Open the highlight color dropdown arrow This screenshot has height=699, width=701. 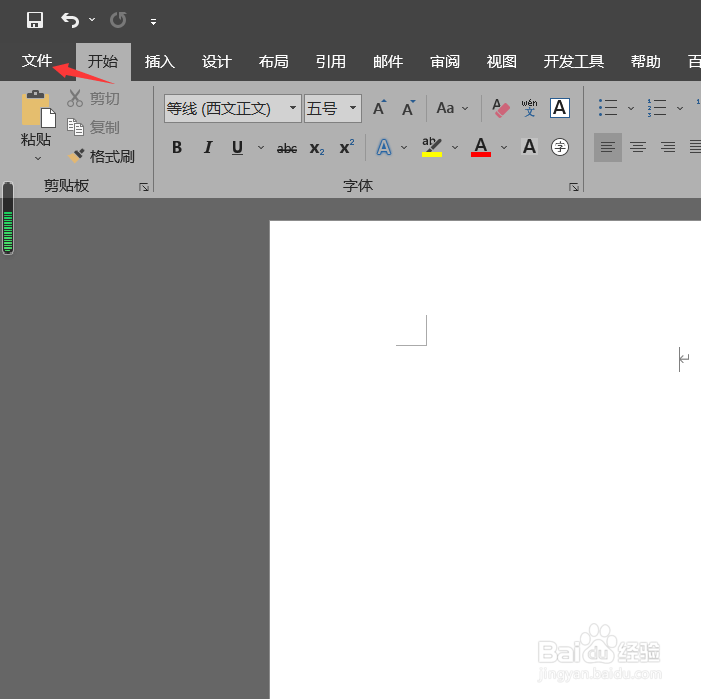455,147
